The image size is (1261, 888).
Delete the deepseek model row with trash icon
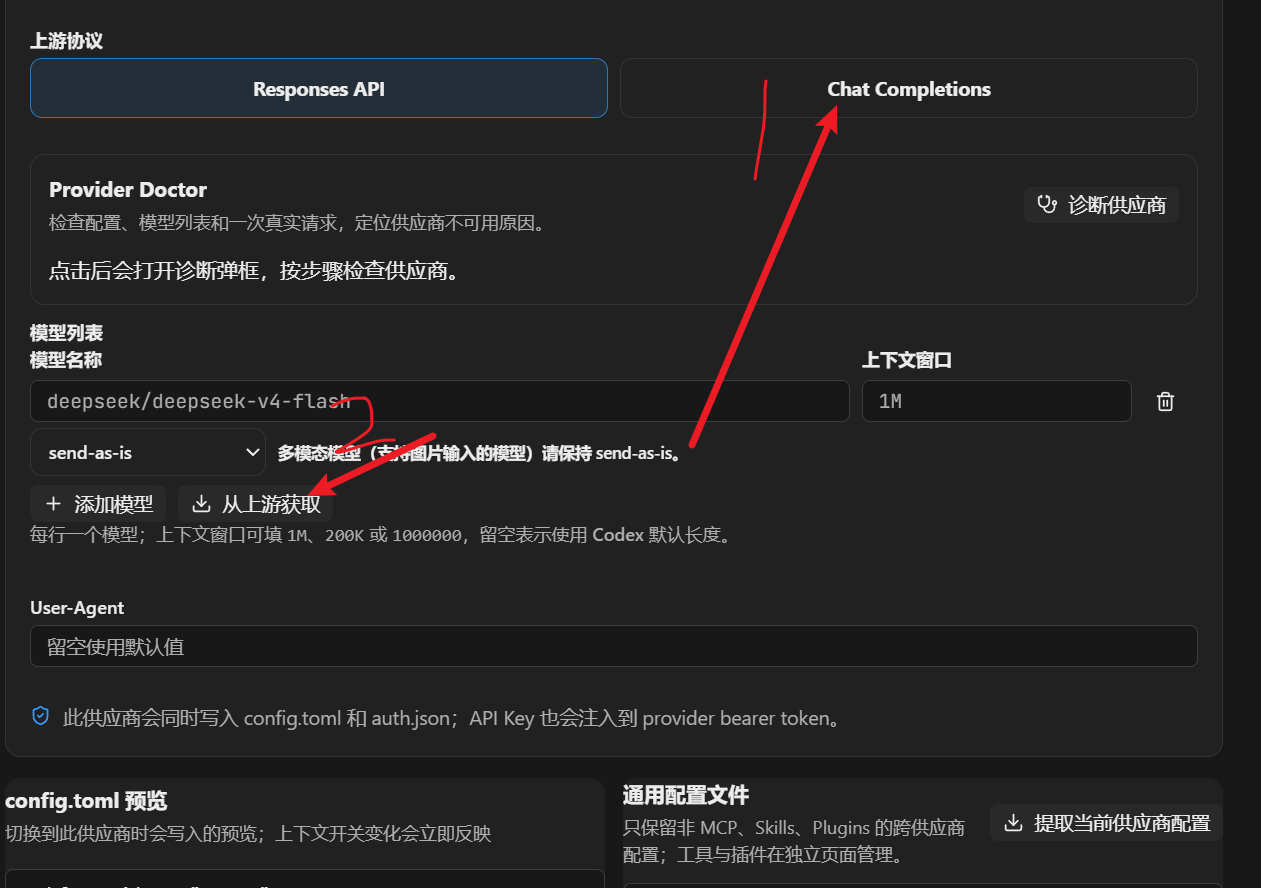point(1165,402)
